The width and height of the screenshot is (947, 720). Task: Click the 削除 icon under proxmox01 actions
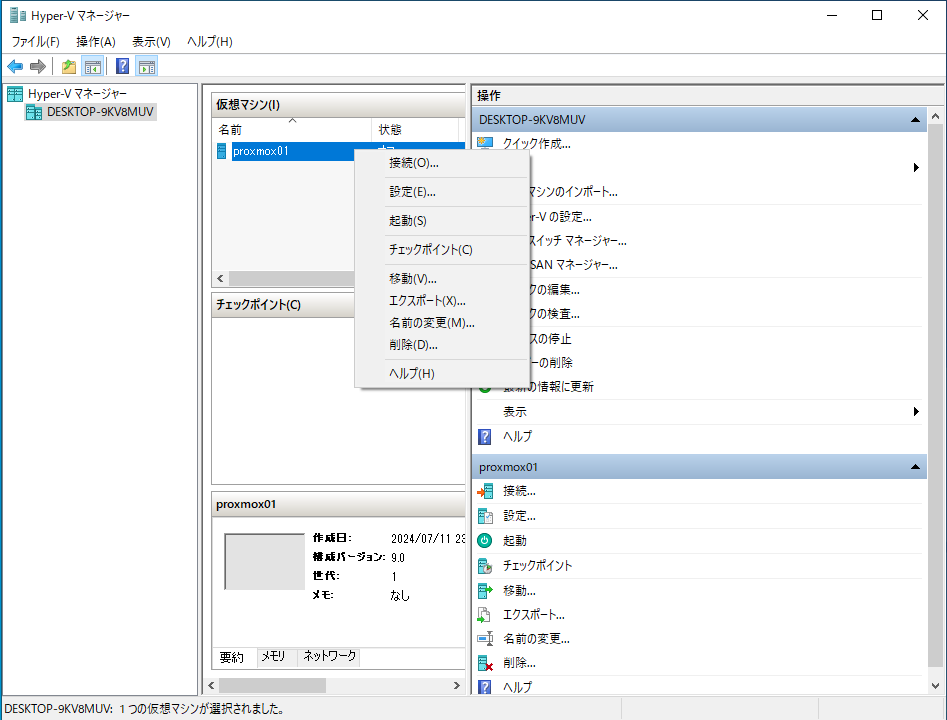[x=486, y=663]
